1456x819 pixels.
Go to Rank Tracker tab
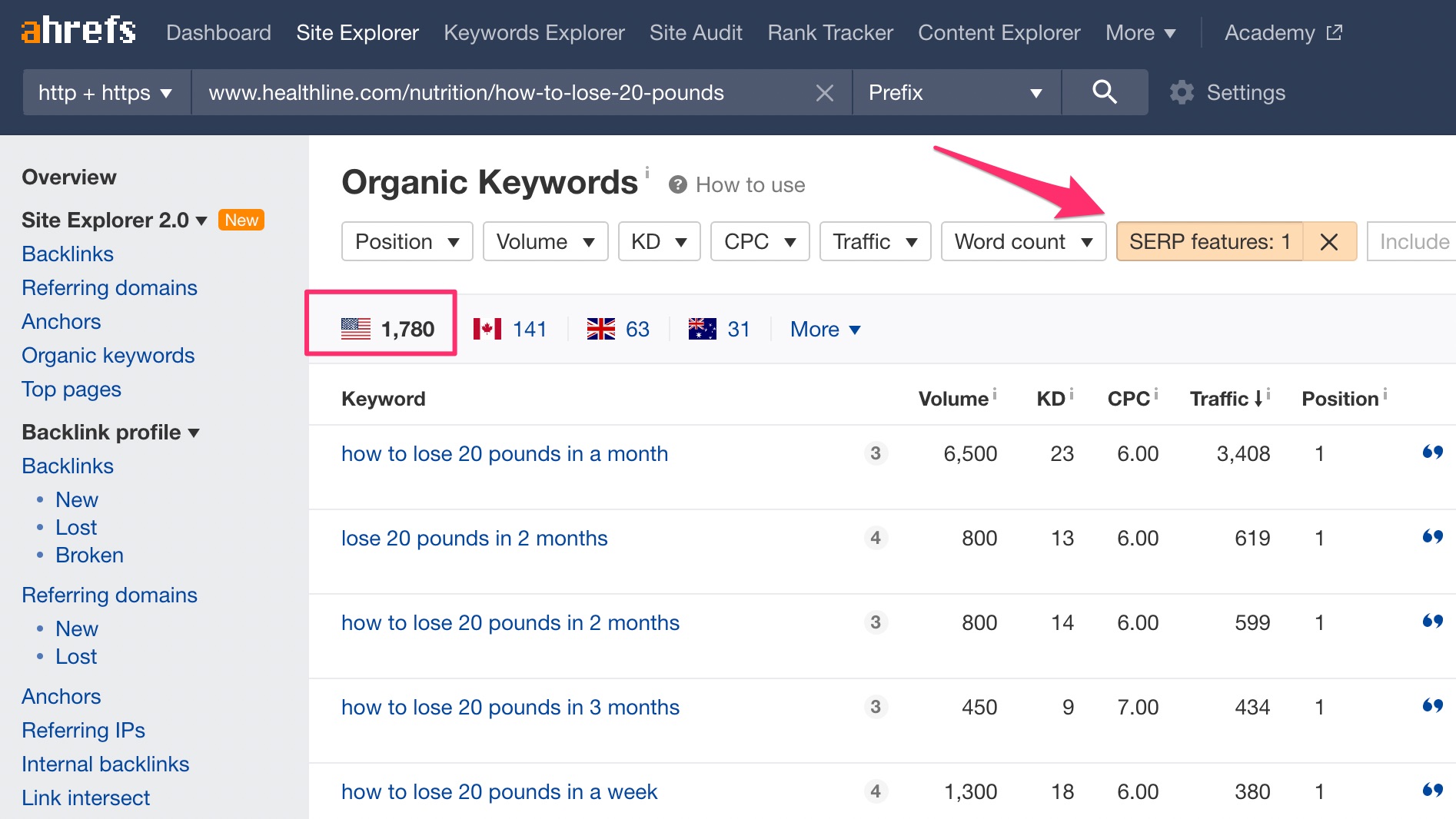[x=830, y=32]
